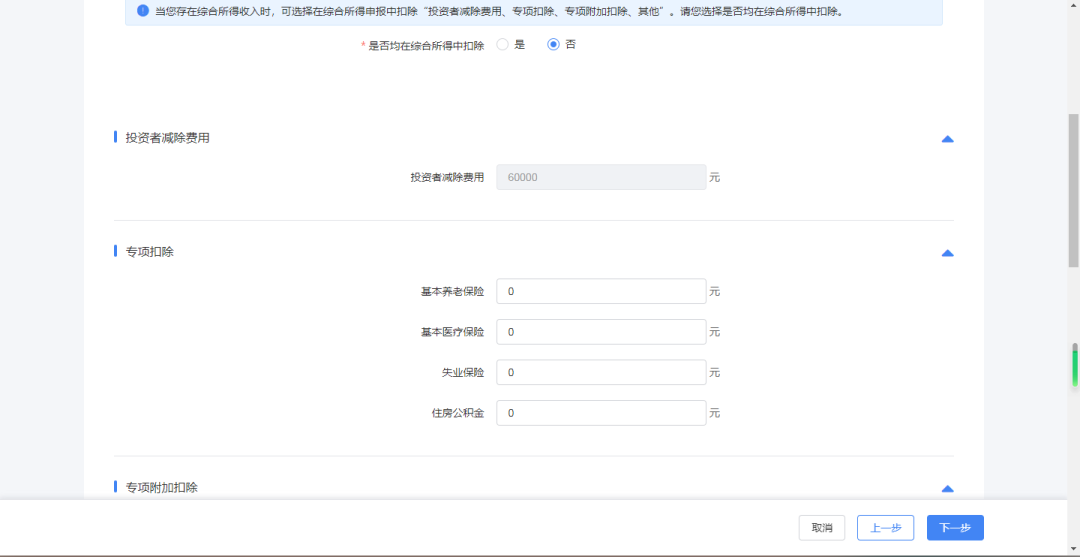Click the 基本医疗保险 label

click(453, 333)
